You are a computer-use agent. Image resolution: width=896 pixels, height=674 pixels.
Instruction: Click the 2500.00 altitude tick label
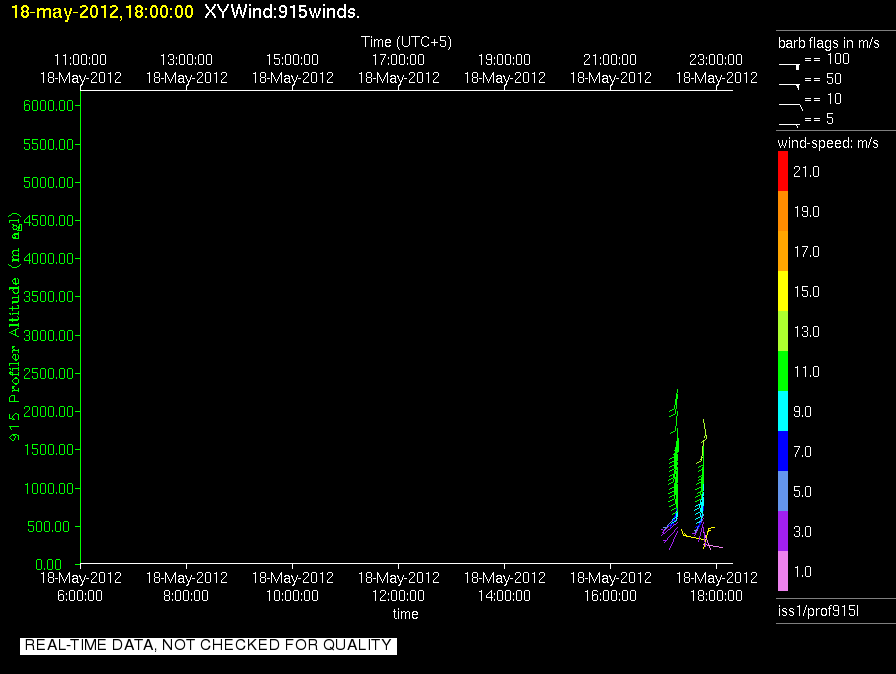click(49, 374)
